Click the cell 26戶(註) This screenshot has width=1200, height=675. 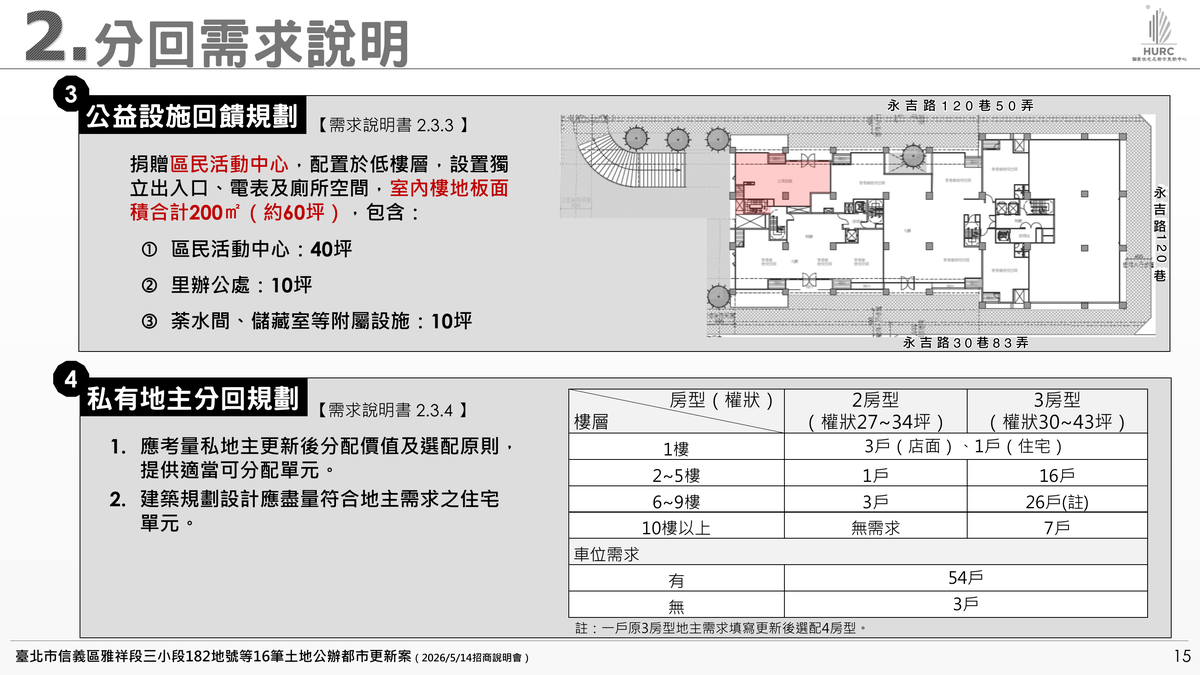coord(1057,501)
